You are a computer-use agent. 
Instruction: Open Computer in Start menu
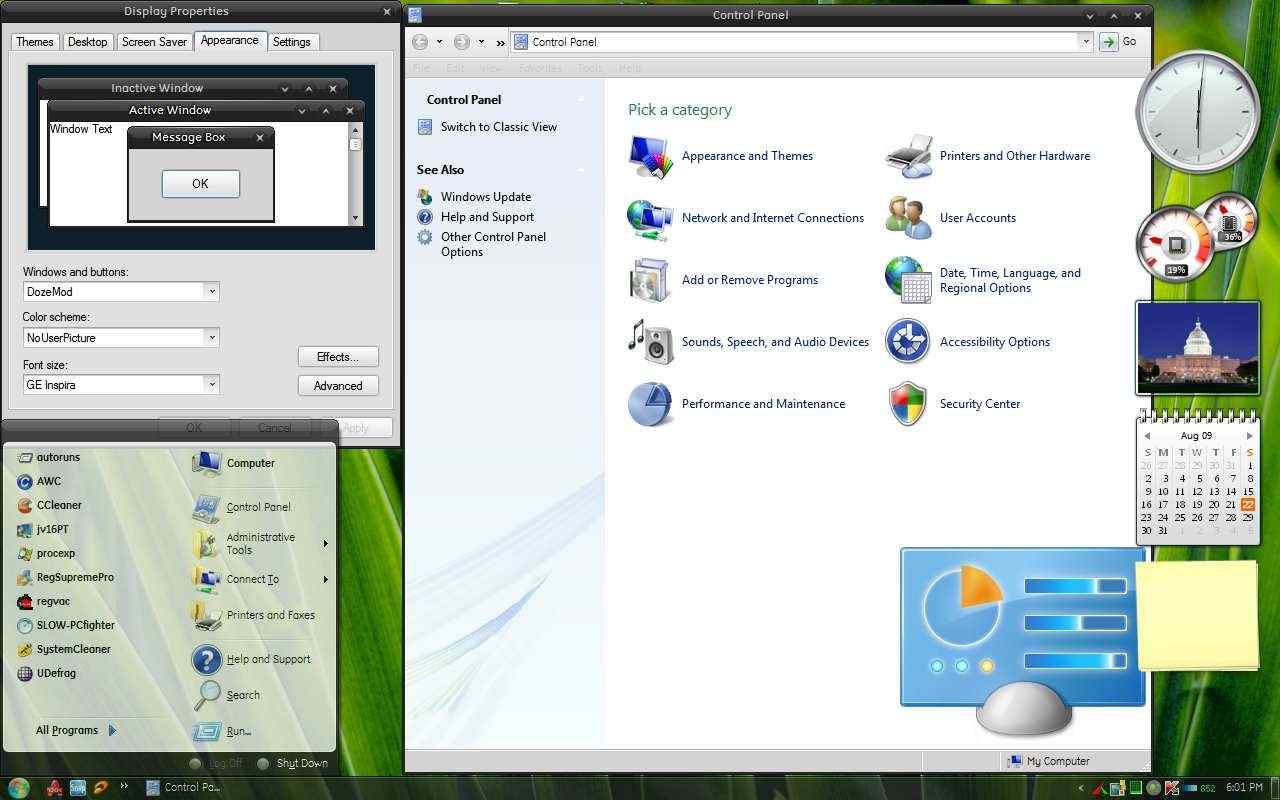coord(234,463)
